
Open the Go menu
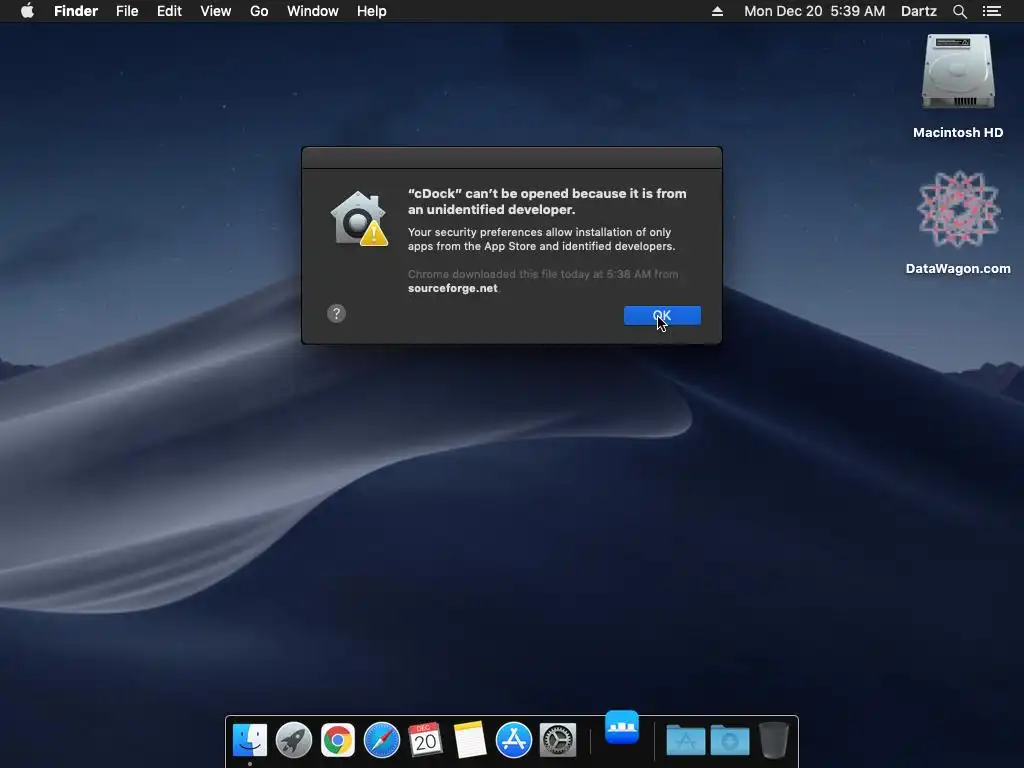pos(259,11)
